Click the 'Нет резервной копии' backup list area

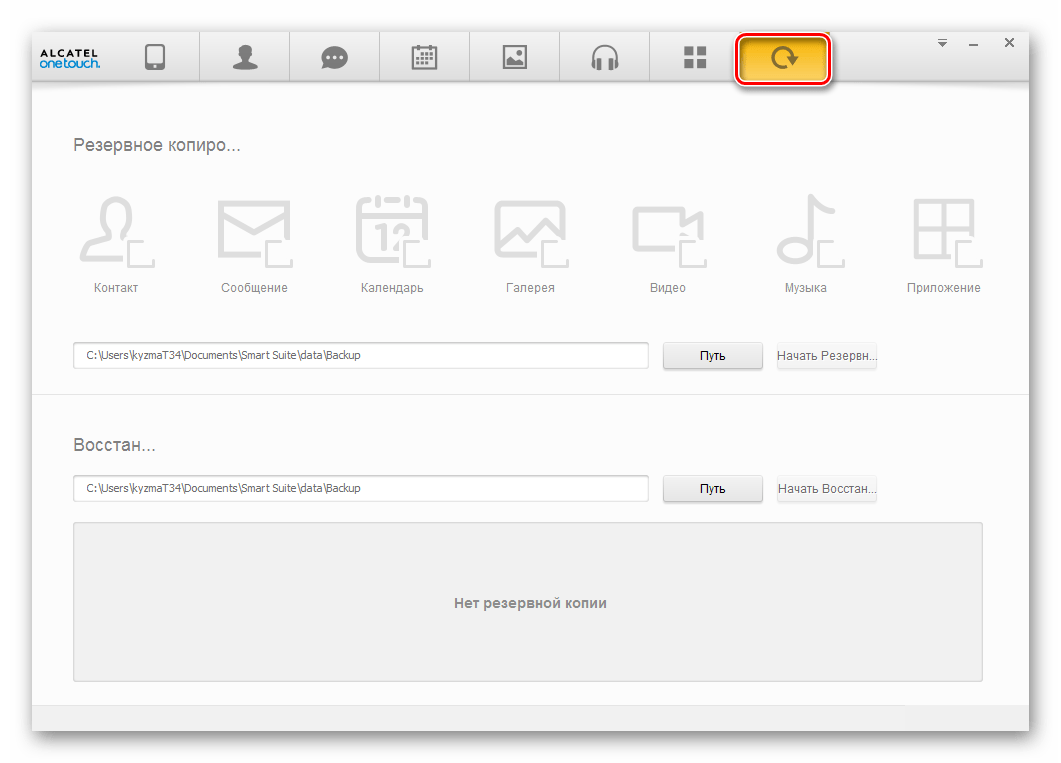click(x=528, y=602)
